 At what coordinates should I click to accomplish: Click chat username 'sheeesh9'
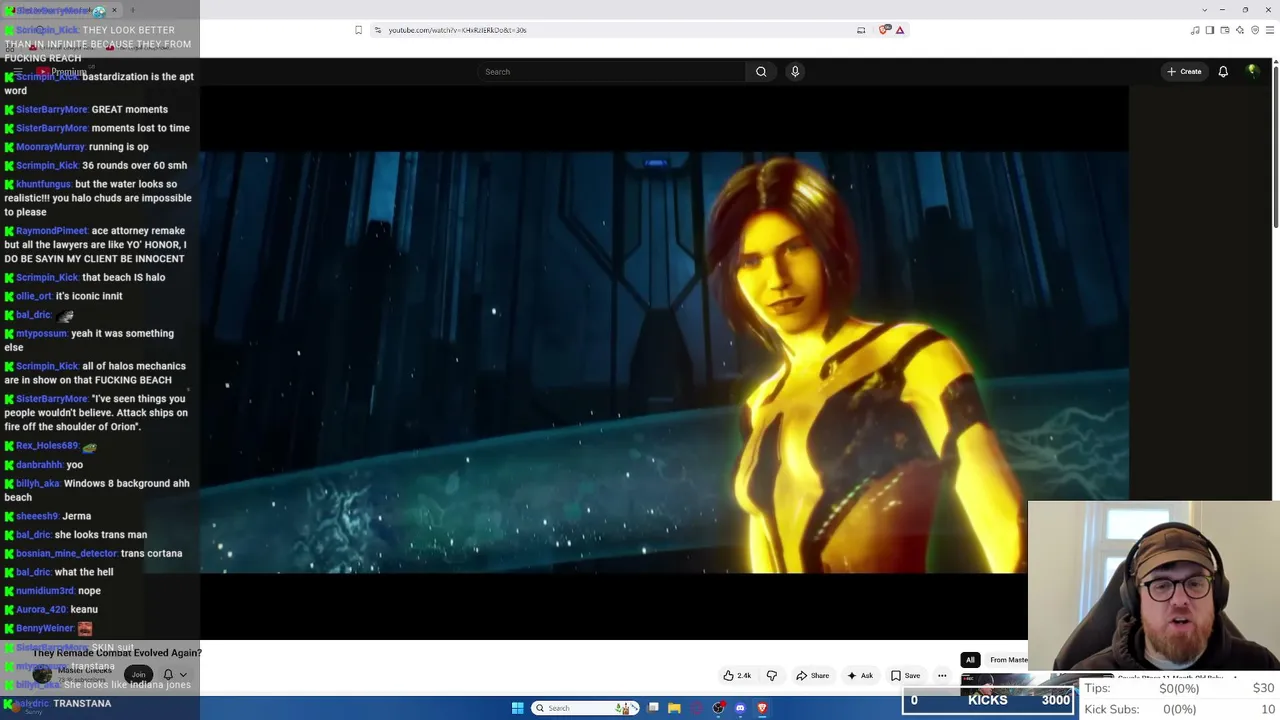[37, 516]
